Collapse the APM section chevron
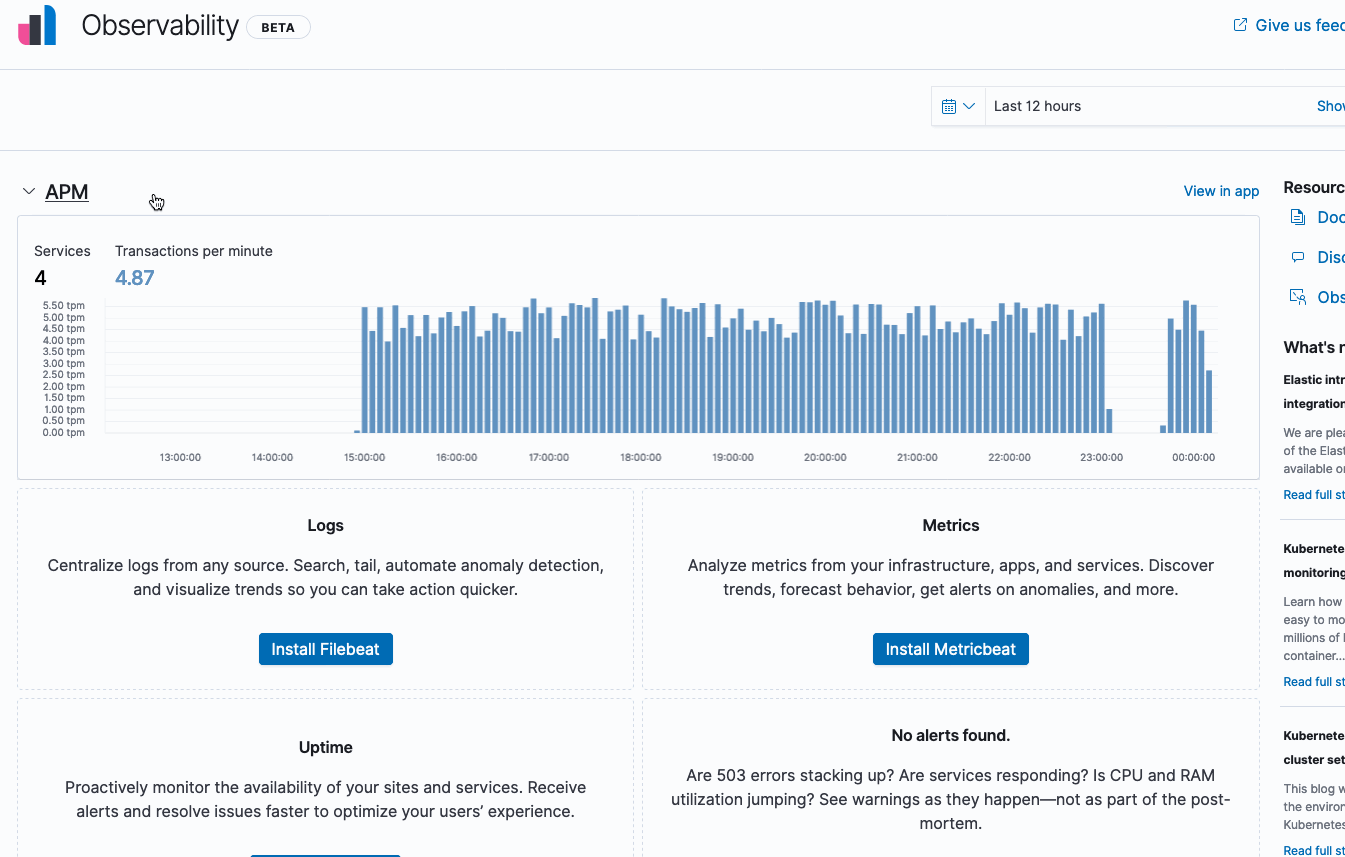Screen dimensions: 1345x857 click(29, 191)
